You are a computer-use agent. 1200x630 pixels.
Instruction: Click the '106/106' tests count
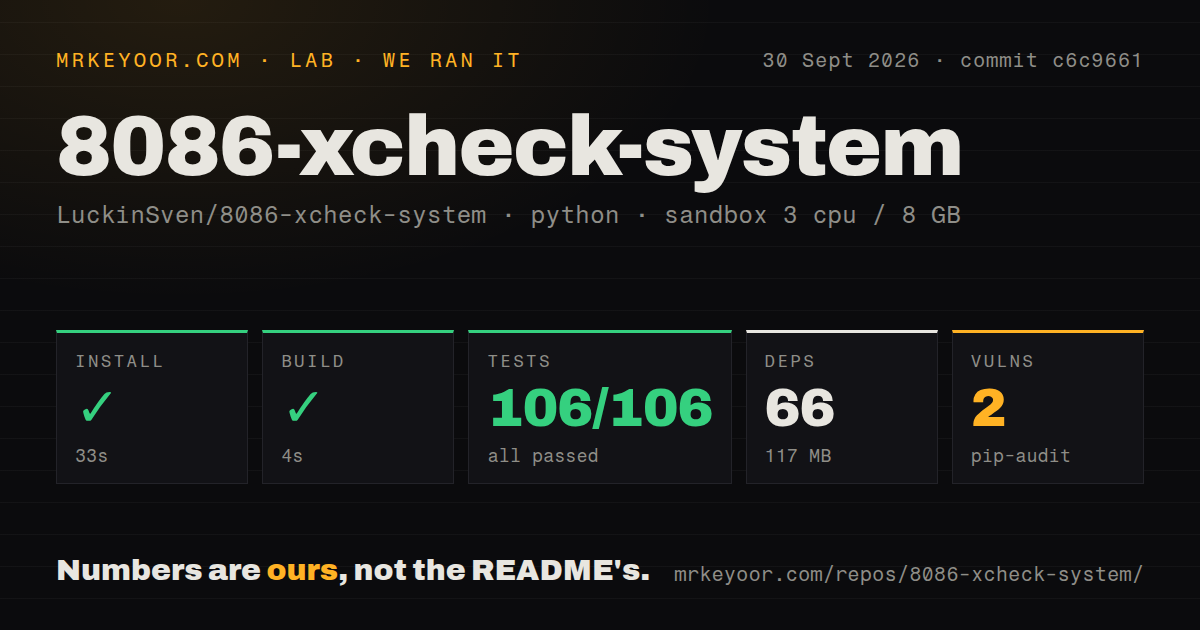(x=600, y=408)
